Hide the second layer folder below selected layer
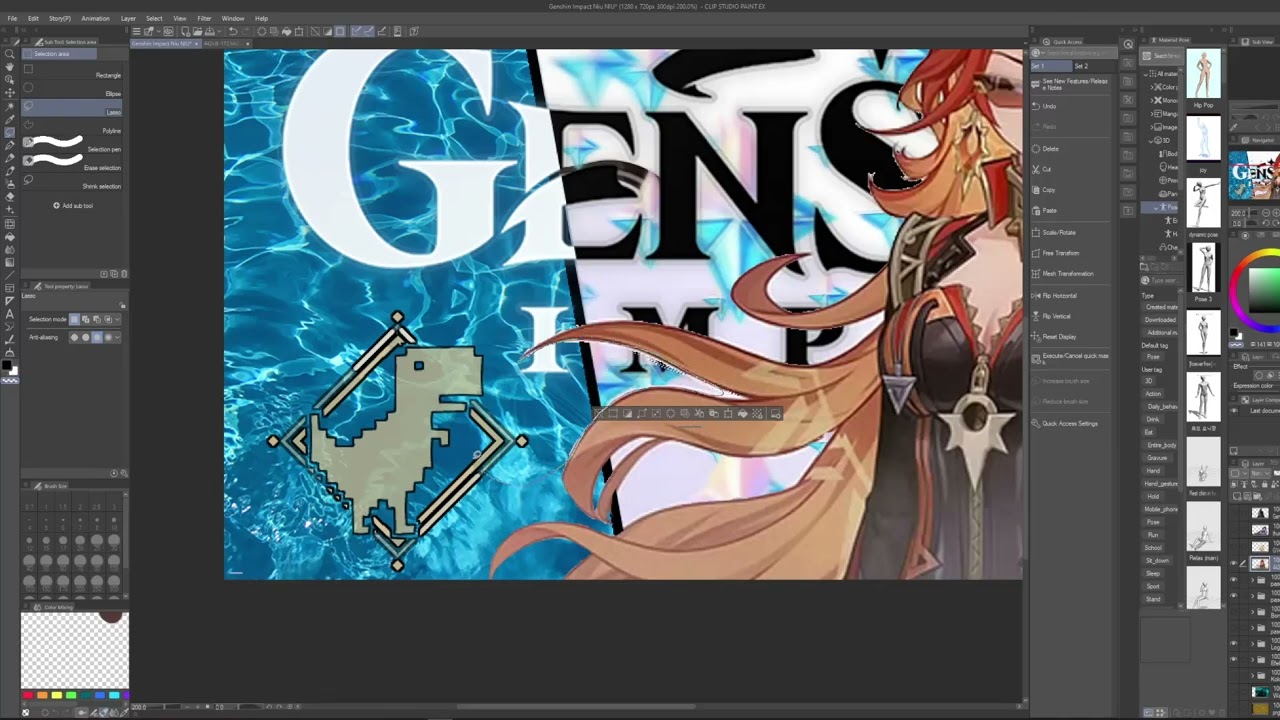 point(1233,596)
